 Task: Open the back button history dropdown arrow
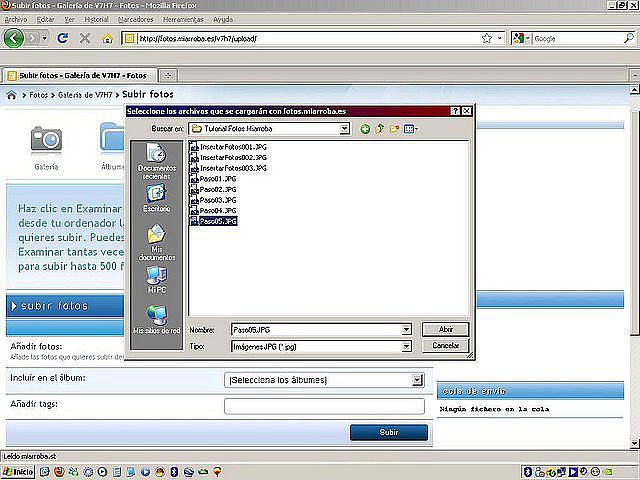click(44, 38)
